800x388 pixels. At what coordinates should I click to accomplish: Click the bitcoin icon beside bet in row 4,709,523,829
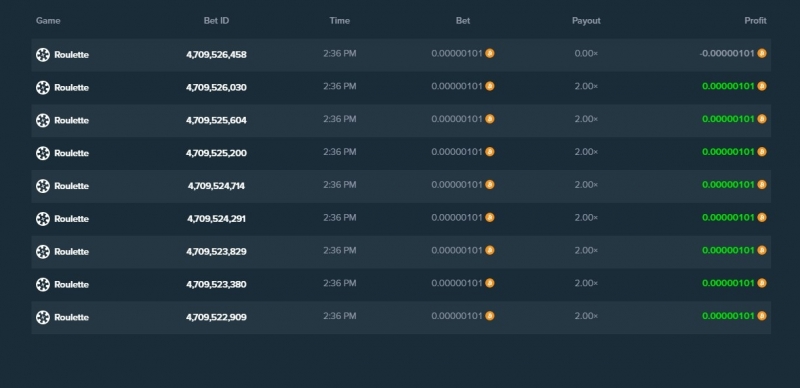coord(490,250)
